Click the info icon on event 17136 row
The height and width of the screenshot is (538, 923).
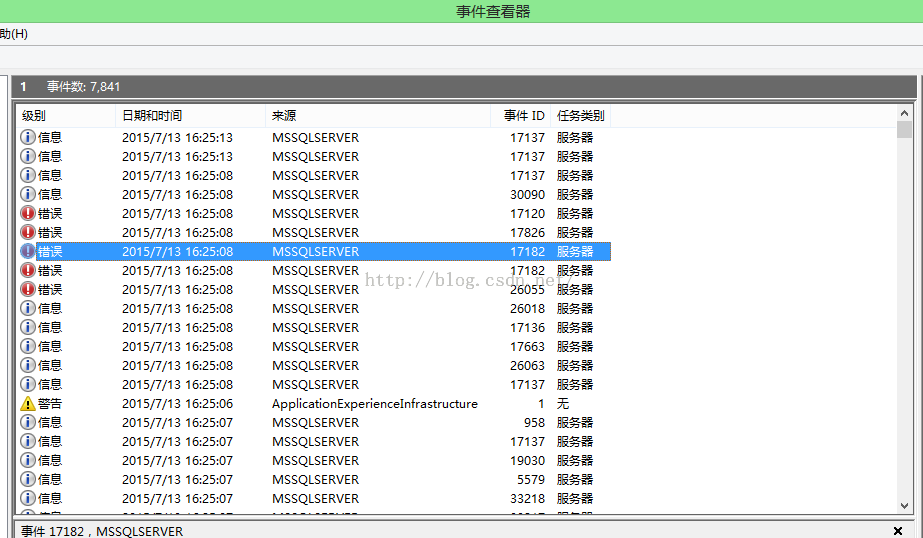28,327
